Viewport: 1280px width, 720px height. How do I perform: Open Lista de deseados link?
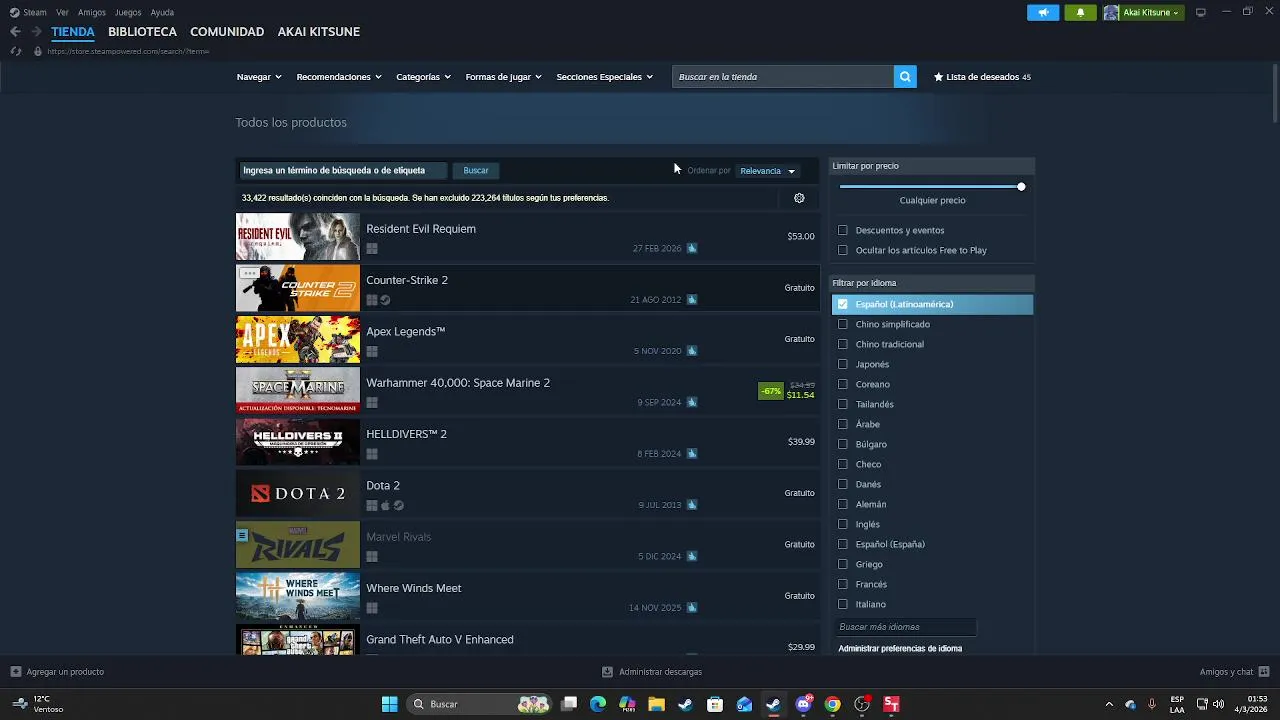983,77
